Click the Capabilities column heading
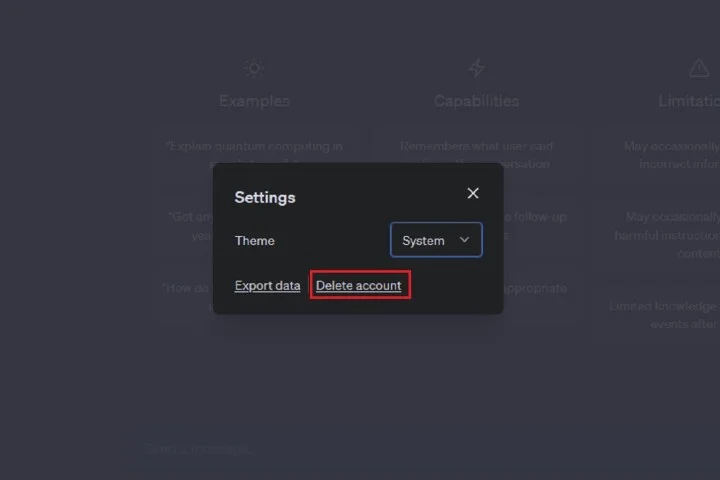The width and height of the screenshot is (720, 480). point(477,101)
